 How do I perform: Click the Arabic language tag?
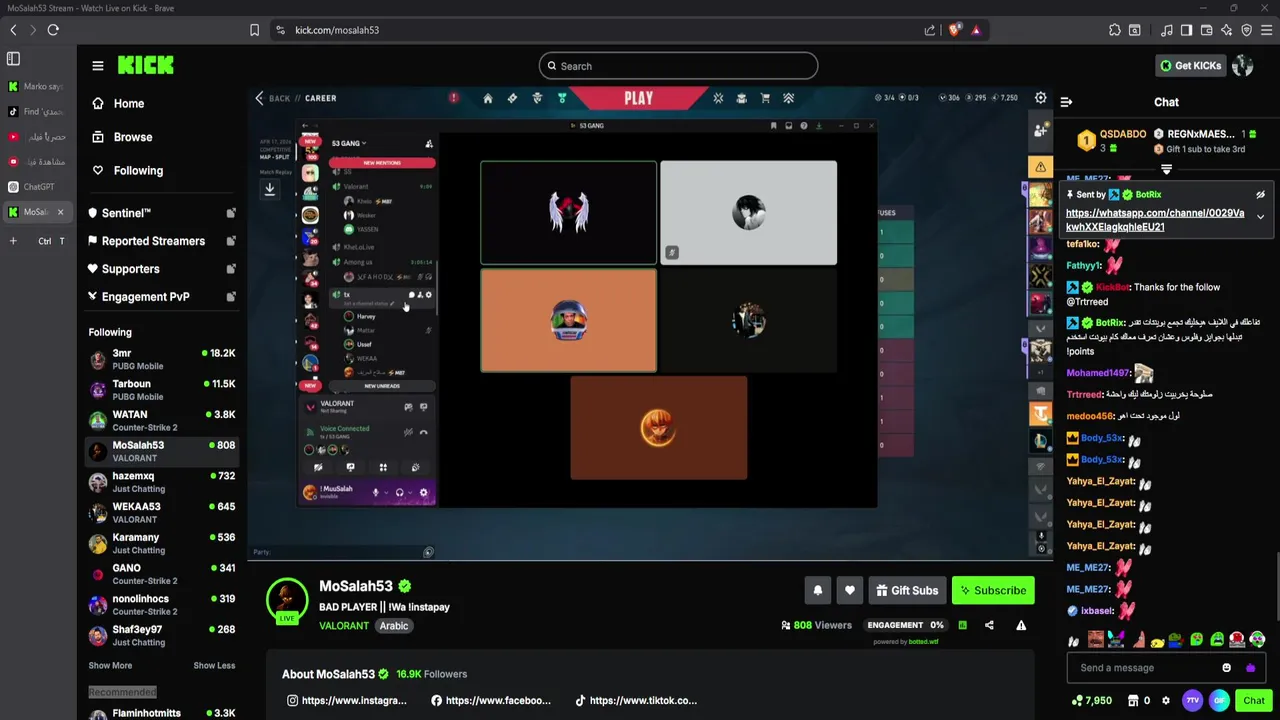coord(394,626)
